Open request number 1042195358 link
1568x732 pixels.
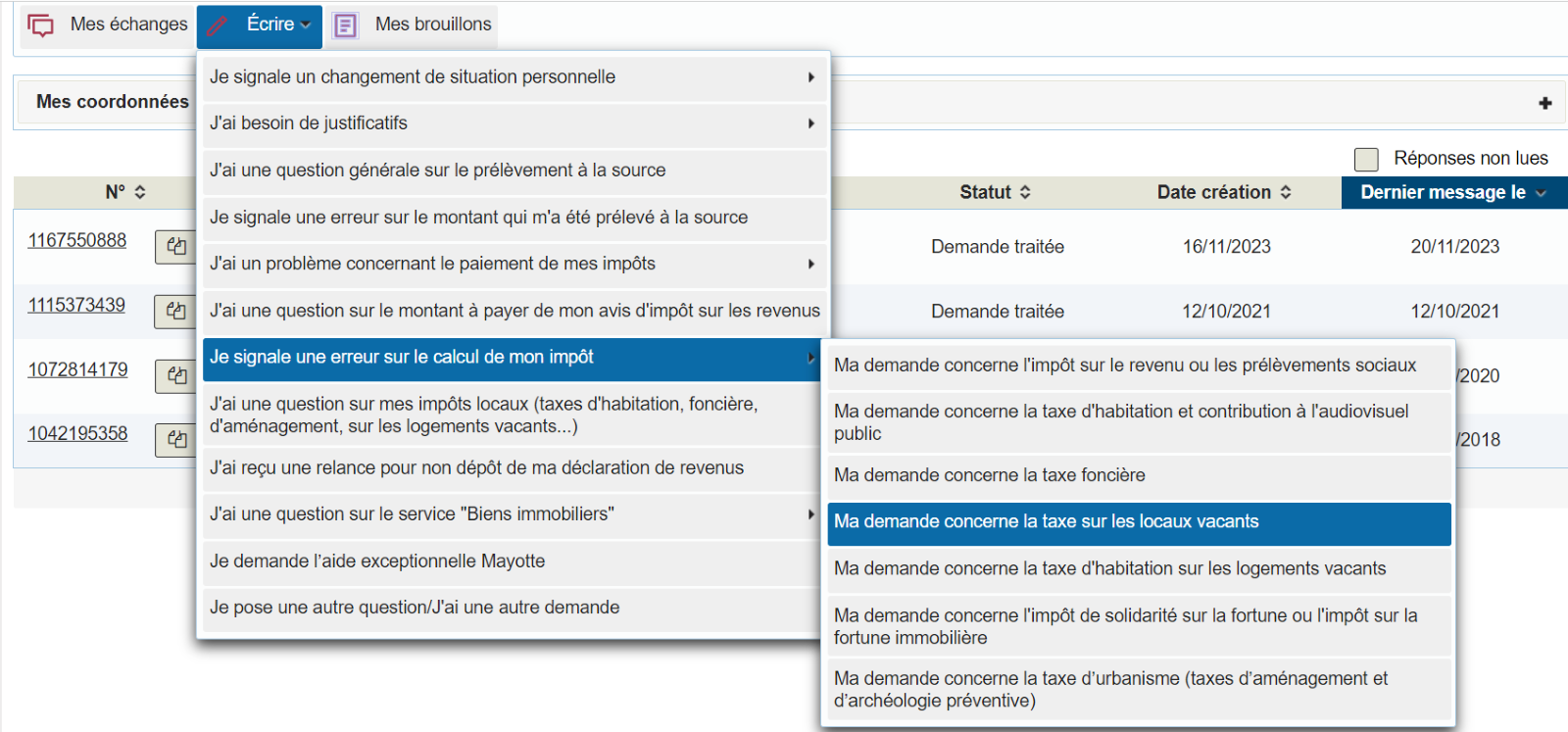[x=77, y=433]
